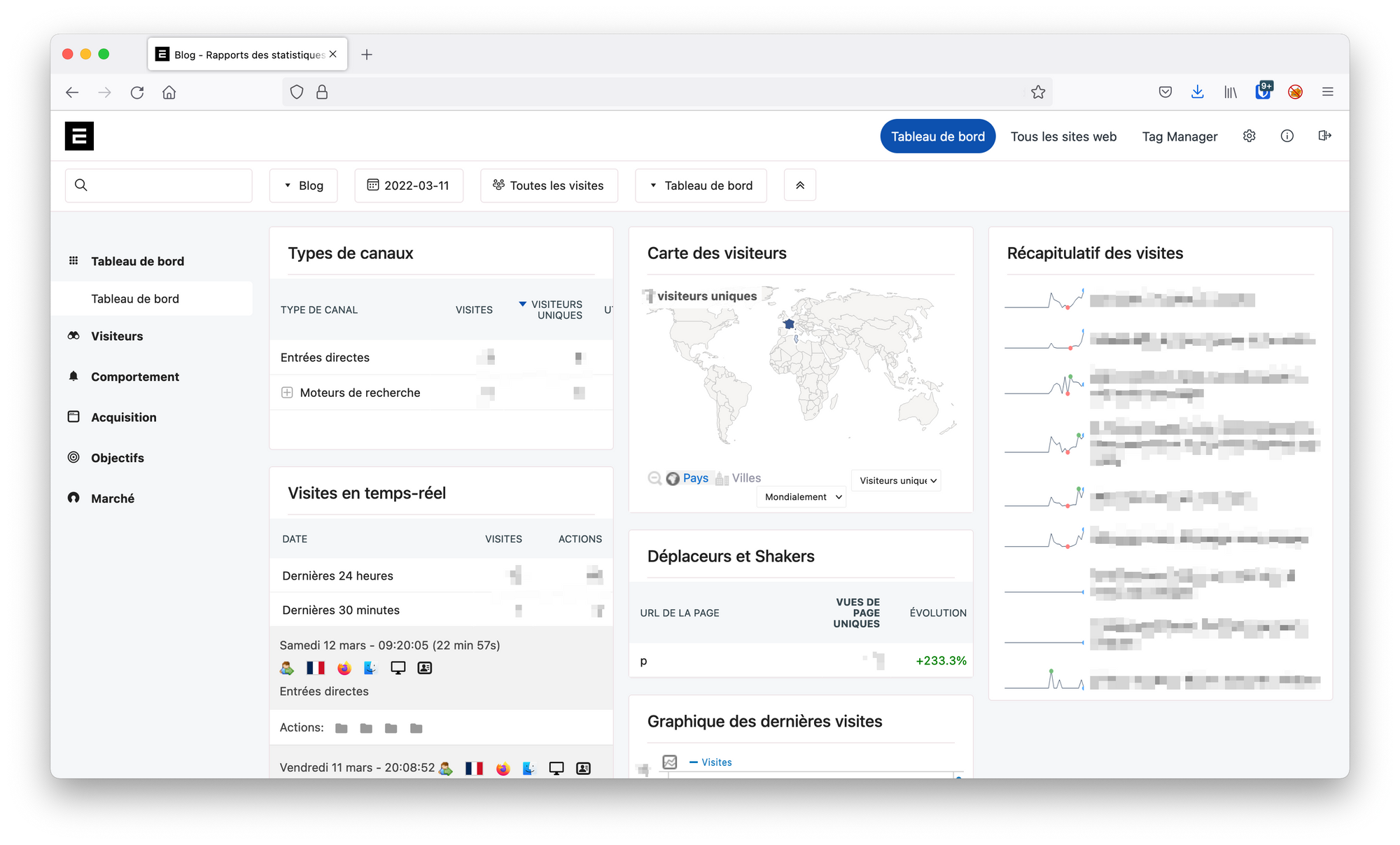Expand Moteurs de recherche row
Screen dimensions: 1400x845
pos(287,393)
